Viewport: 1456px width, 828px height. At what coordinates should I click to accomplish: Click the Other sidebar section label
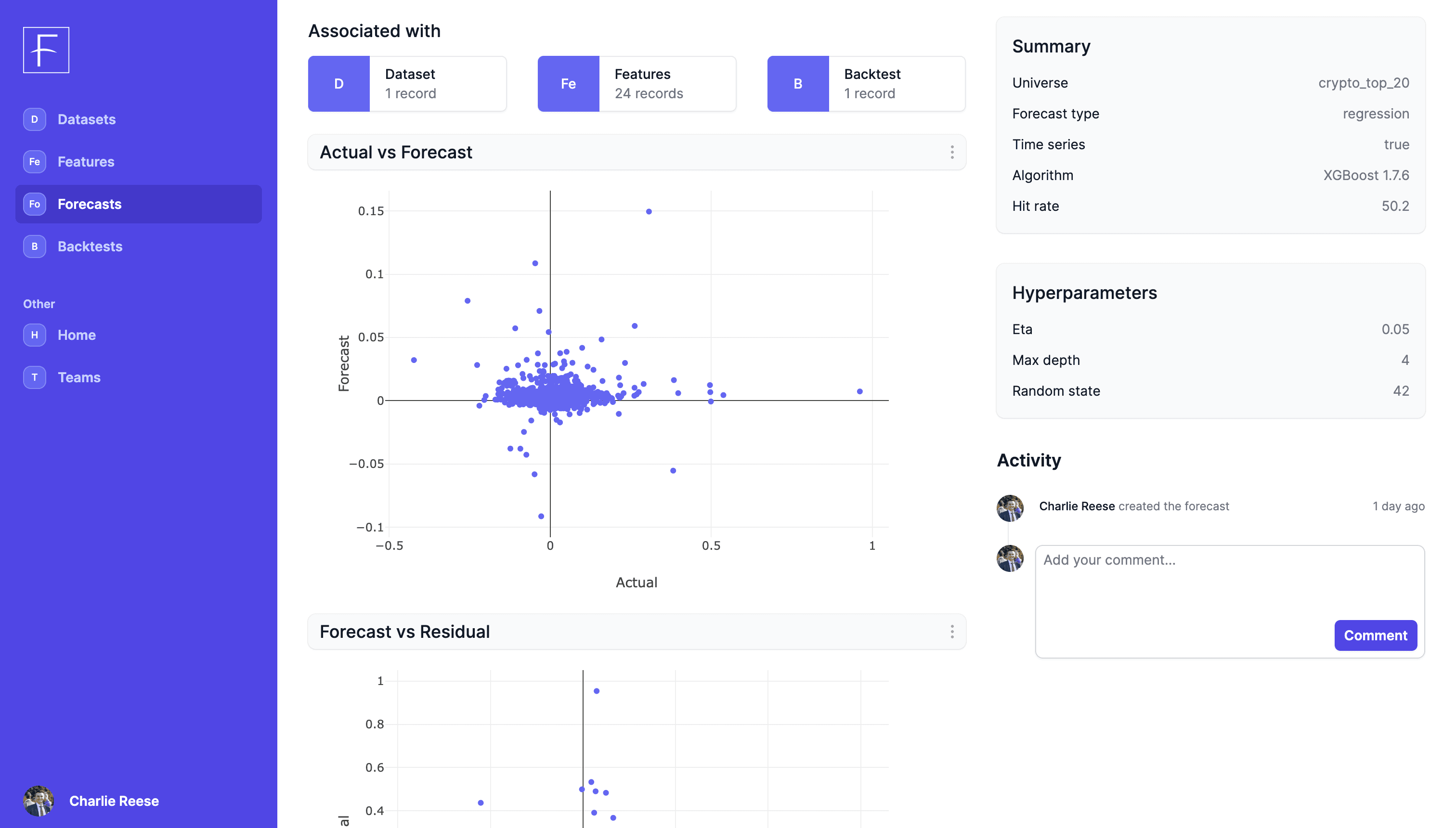click(39, 304)
